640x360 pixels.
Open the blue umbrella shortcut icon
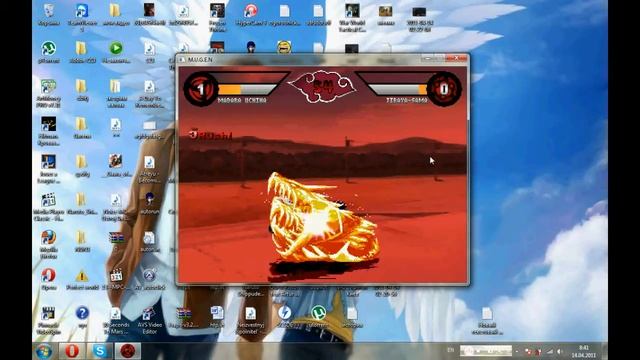pos(82,11)
